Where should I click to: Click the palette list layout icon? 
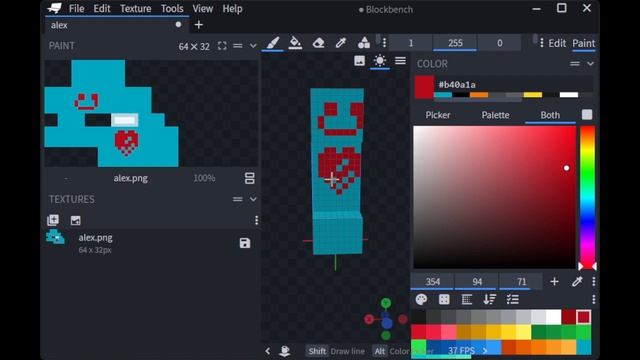467,299
